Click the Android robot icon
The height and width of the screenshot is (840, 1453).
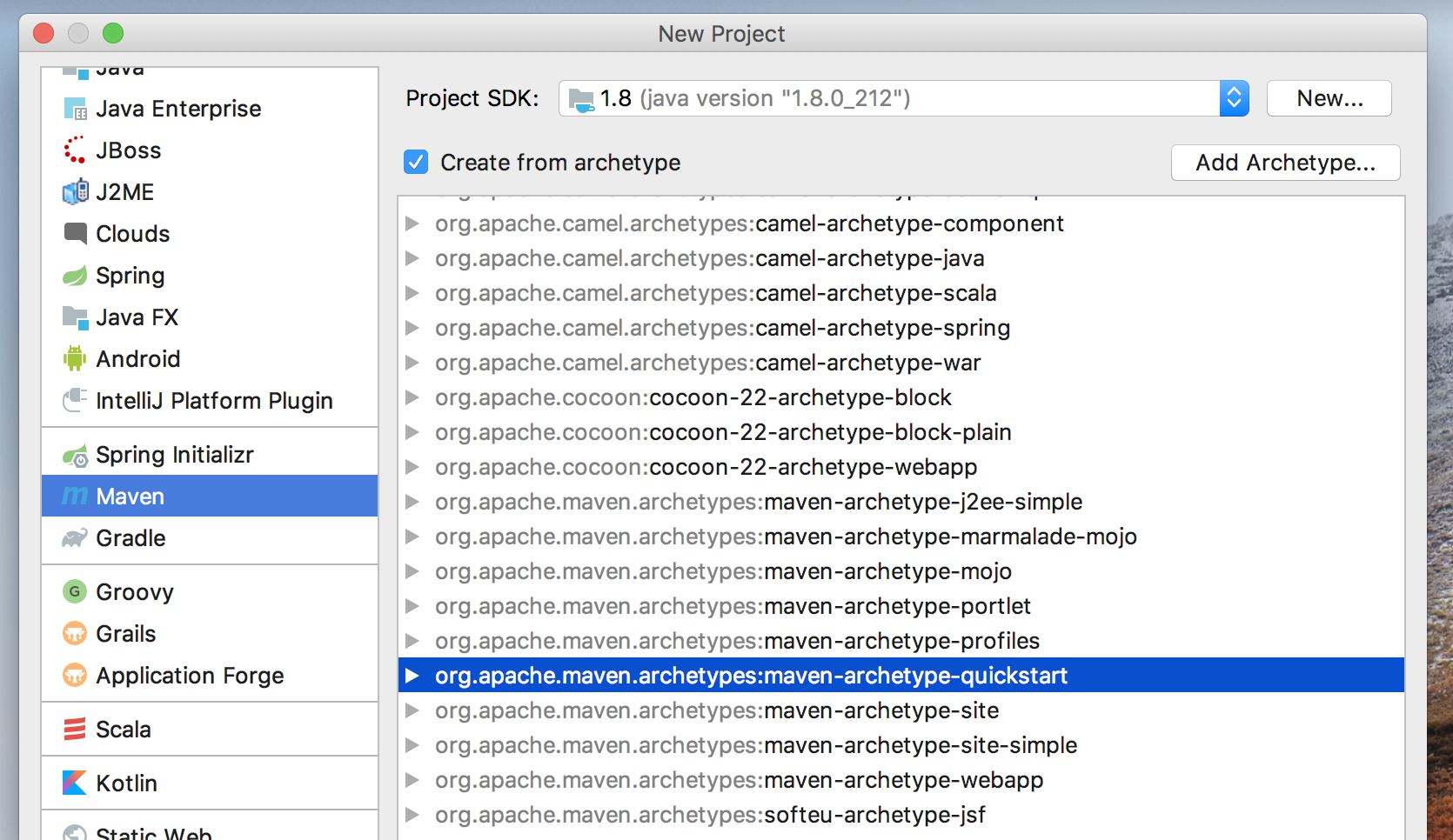pos(75,358)
